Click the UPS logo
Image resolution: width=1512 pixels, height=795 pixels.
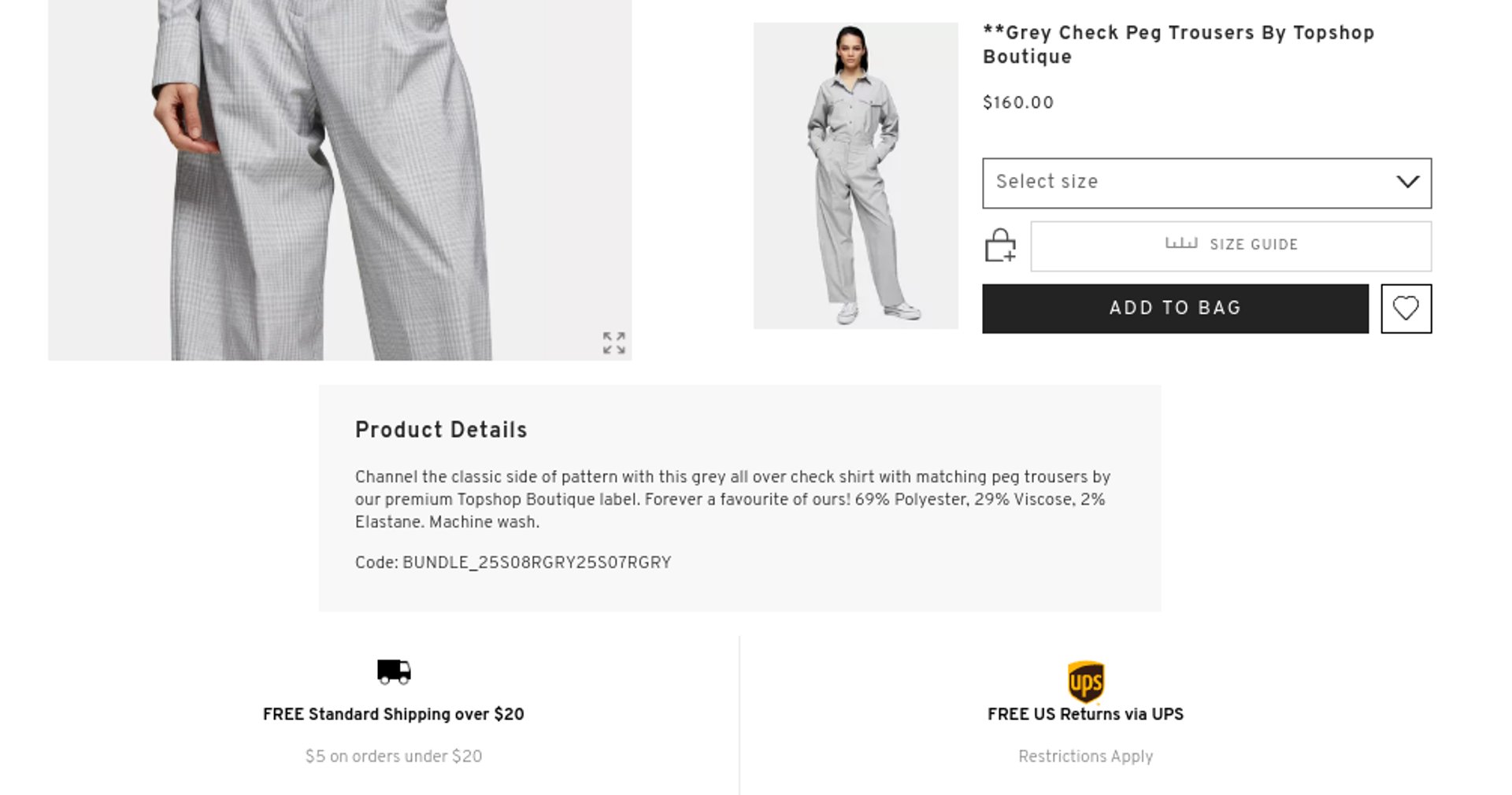pyautogui.click(x=1085, y=682)
